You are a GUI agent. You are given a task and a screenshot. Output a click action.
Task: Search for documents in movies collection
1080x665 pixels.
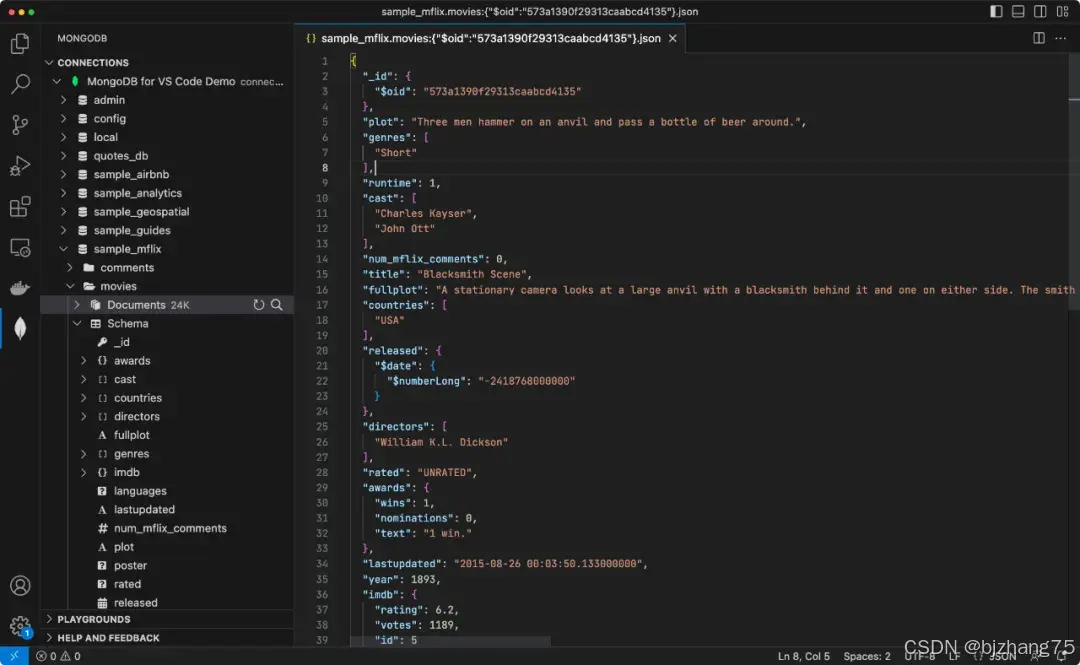click(x=277, y=305)
